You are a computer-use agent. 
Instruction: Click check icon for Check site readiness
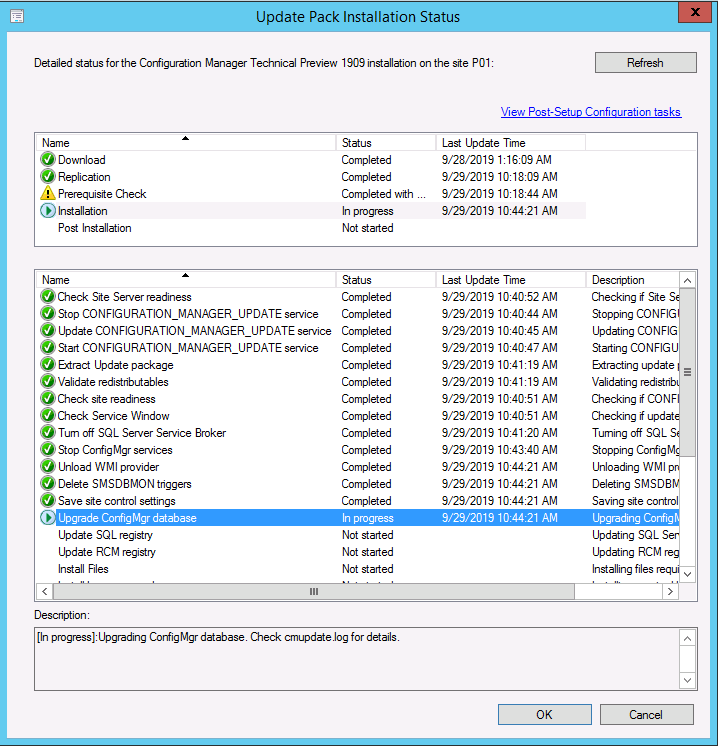pos(48,399)
